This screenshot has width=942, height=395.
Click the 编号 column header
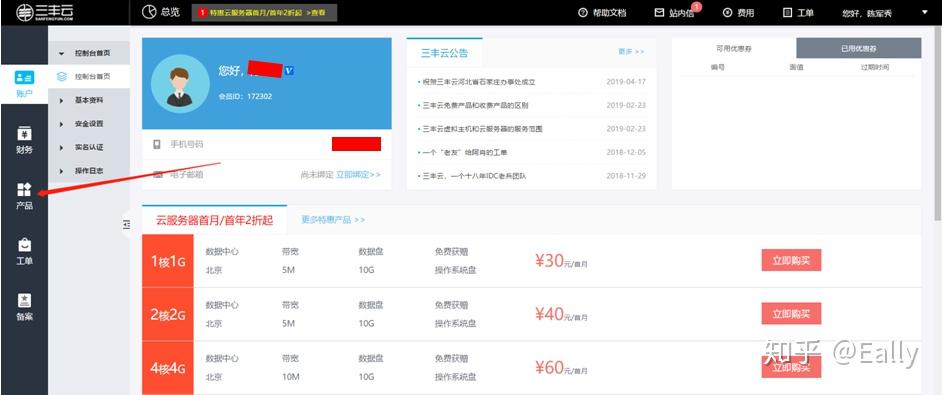pyautogui.click(x=717, y=67)
